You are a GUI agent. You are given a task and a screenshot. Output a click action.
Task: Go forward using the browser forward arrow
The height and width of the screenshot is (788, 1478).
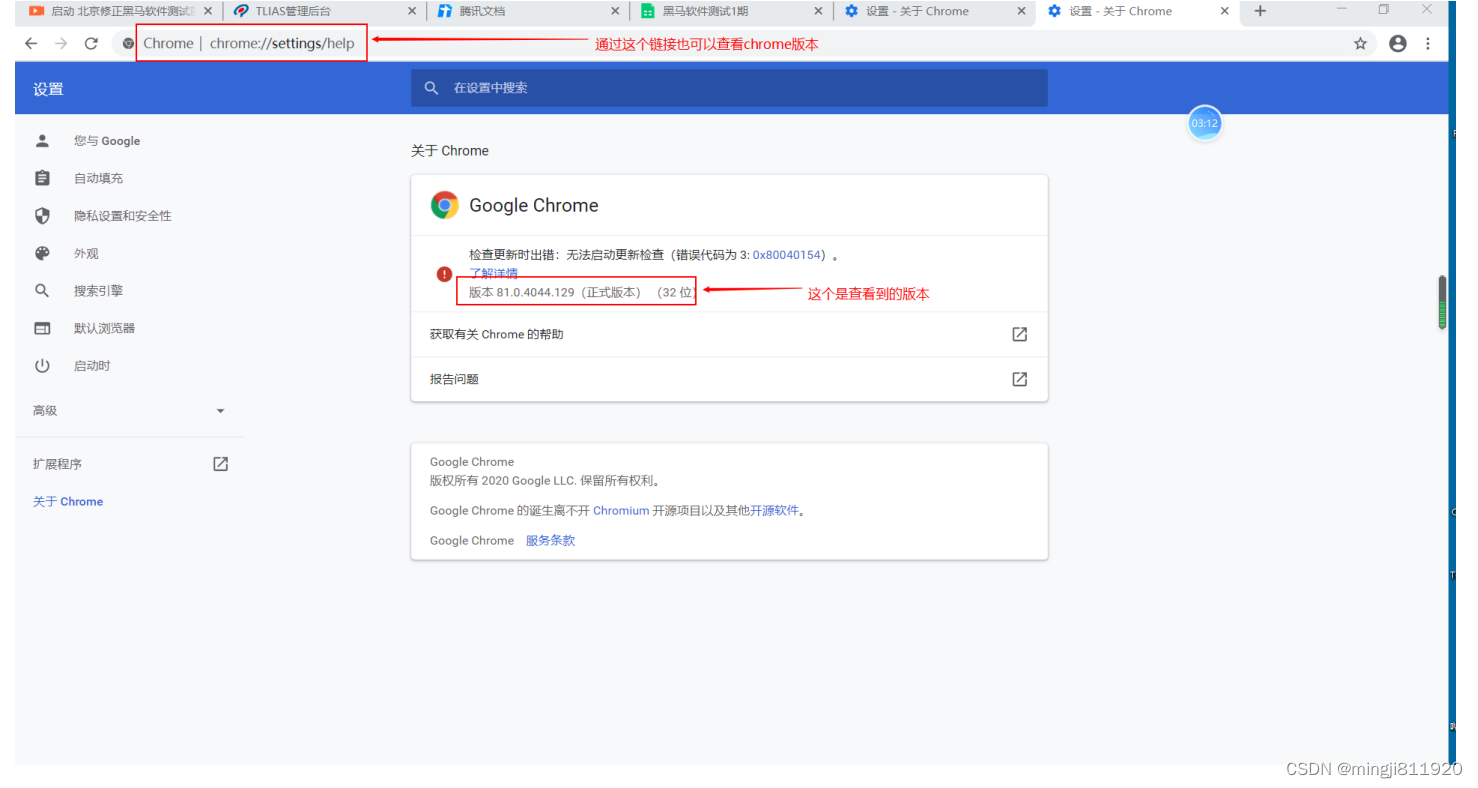[61, 43]
